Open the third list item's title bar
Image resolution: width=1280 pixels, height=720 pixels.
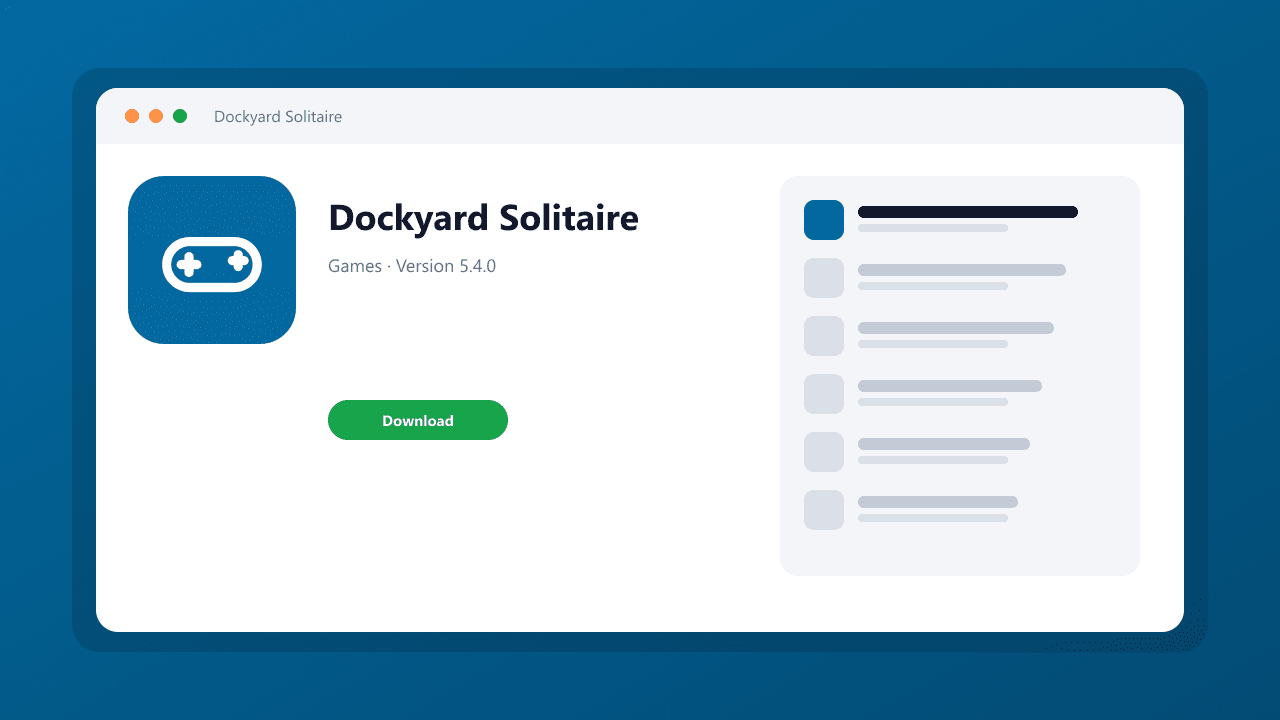956,328
